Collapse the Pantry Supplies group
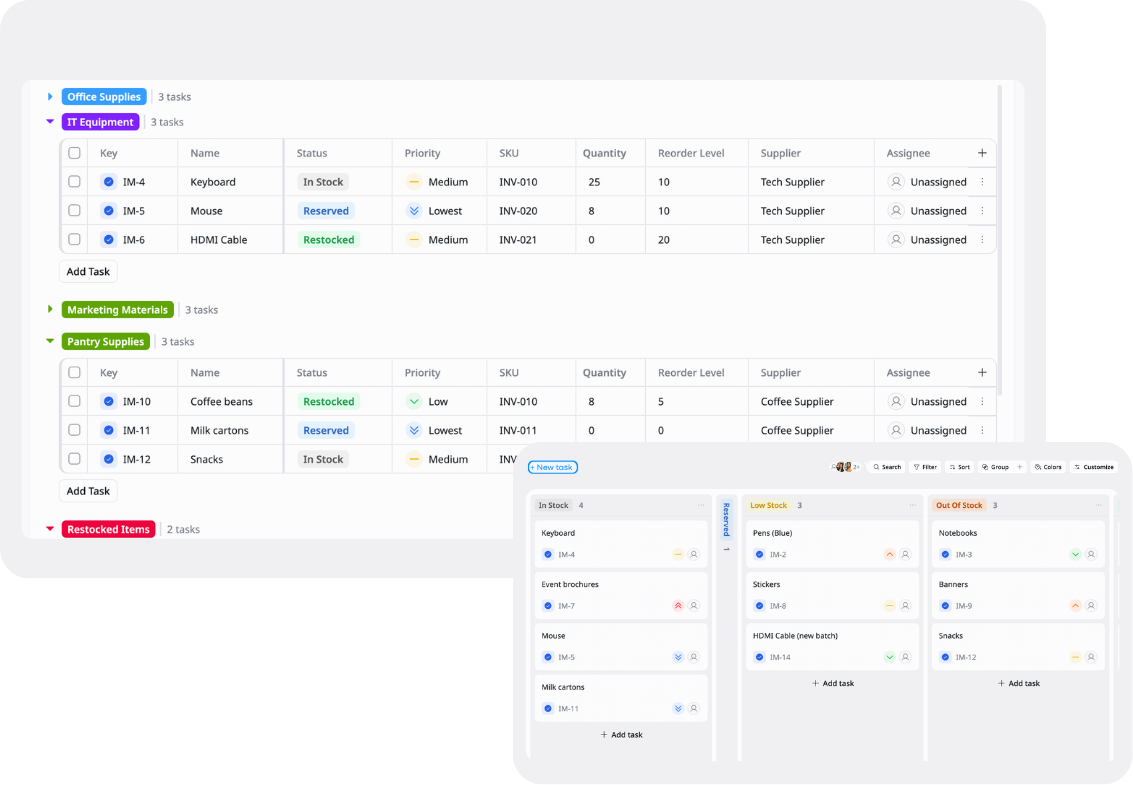The image size is (1133, 785). (50, 341)
